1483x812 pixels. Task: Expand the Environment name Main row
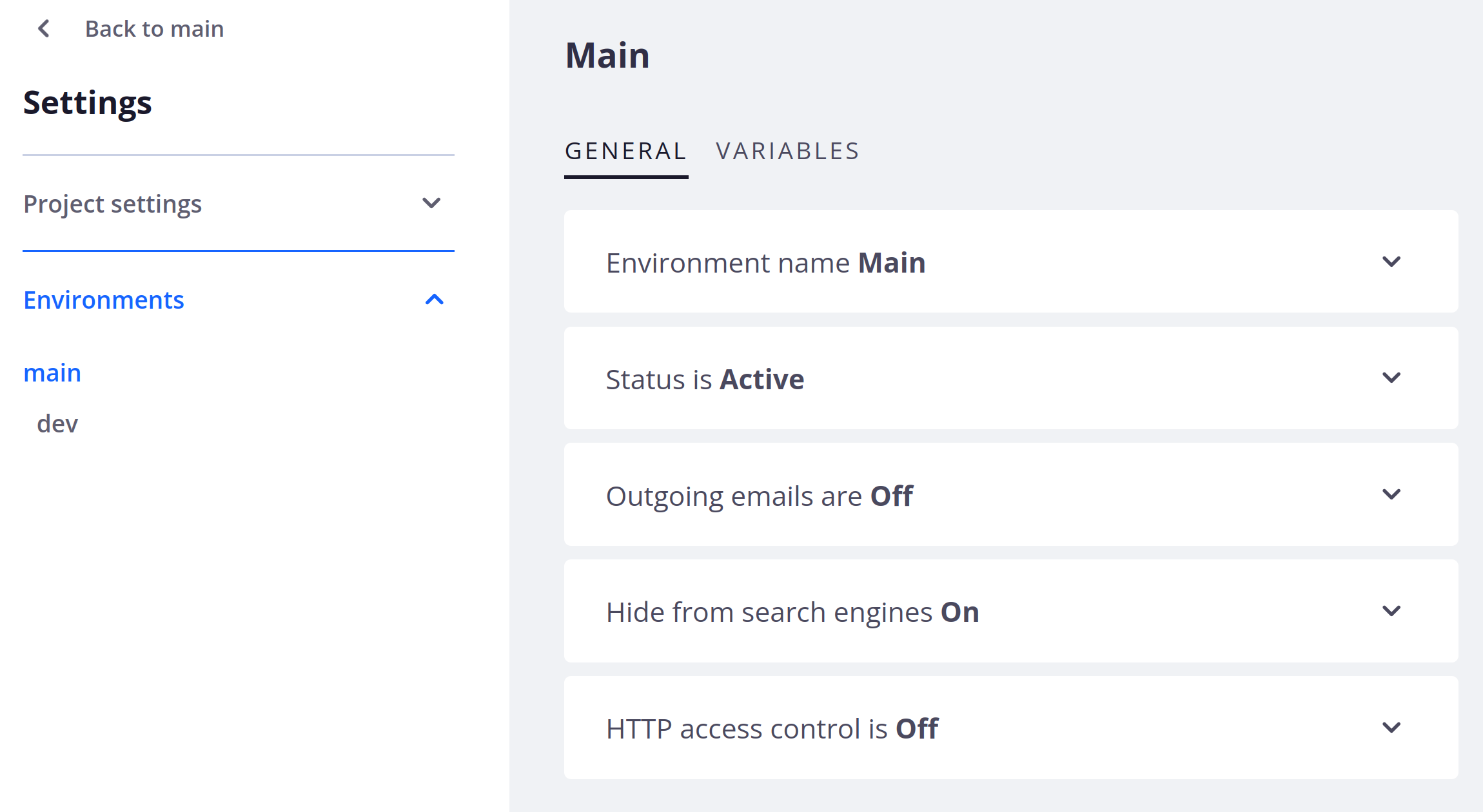coord(1391,262)
